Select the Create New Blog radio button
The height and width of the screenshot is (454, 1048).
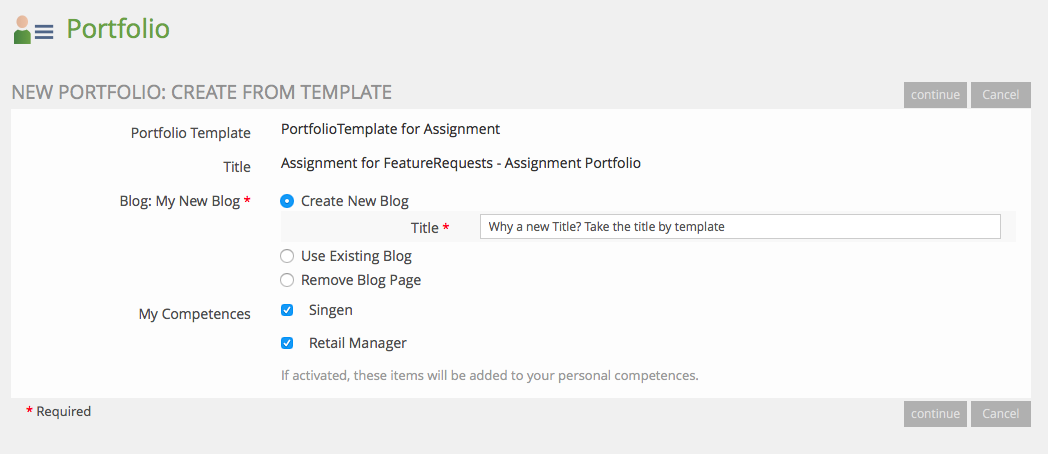287,201
